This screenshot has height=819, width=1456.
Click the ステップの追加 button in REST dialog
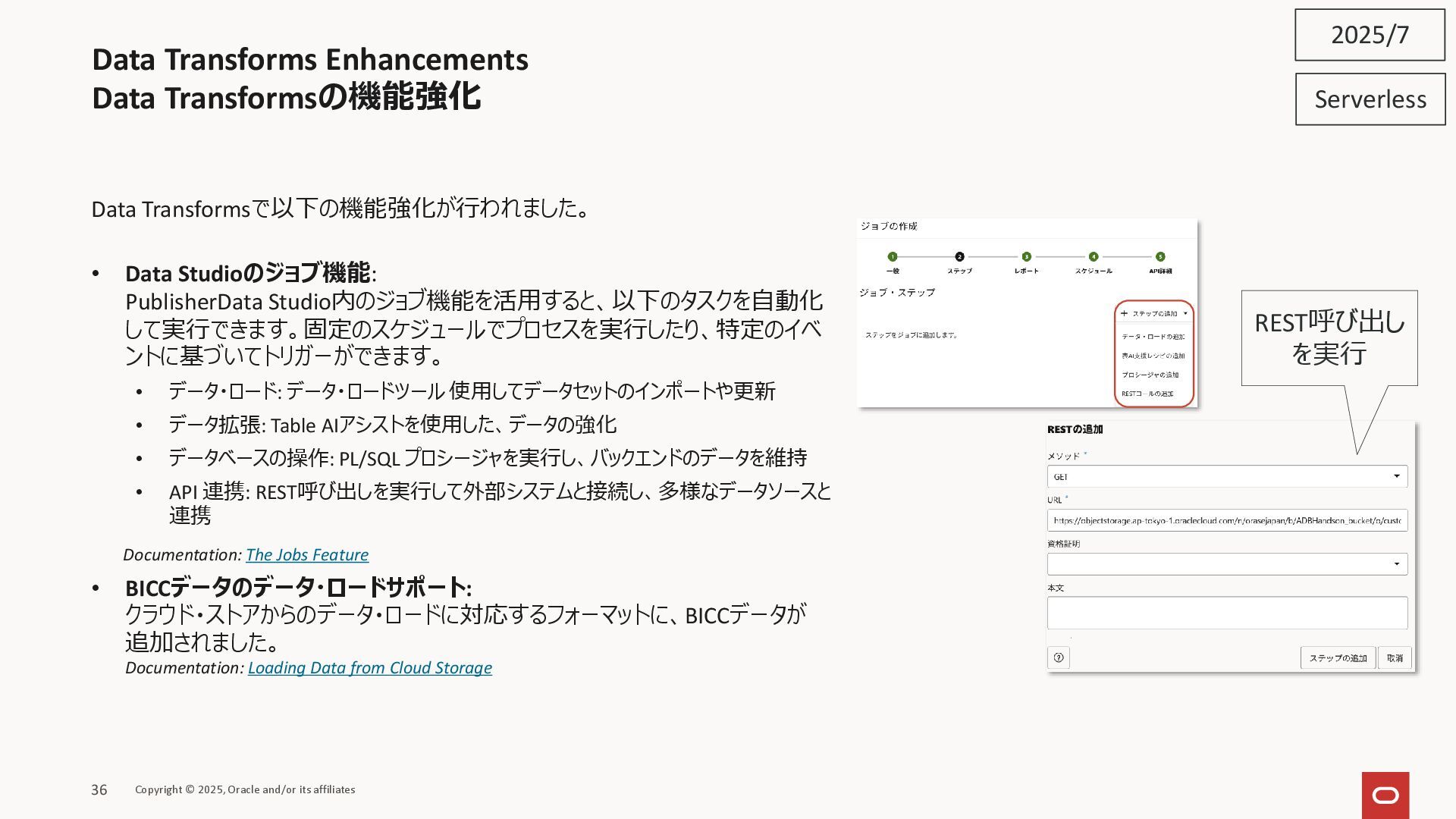click(1338, 657)
